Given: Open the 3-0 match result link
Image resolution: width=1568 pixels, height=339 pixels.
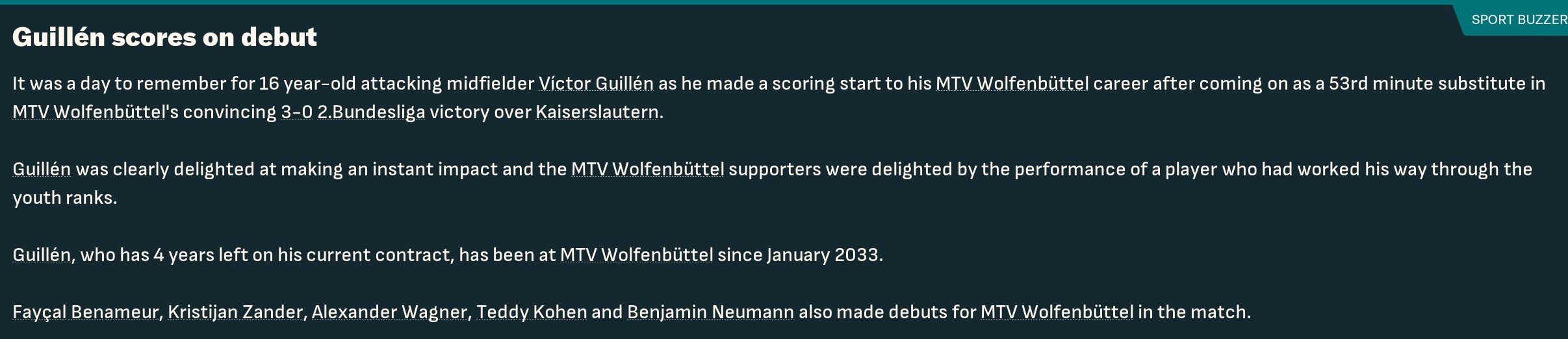Looking at the screenshot, I should pos(296,112).
